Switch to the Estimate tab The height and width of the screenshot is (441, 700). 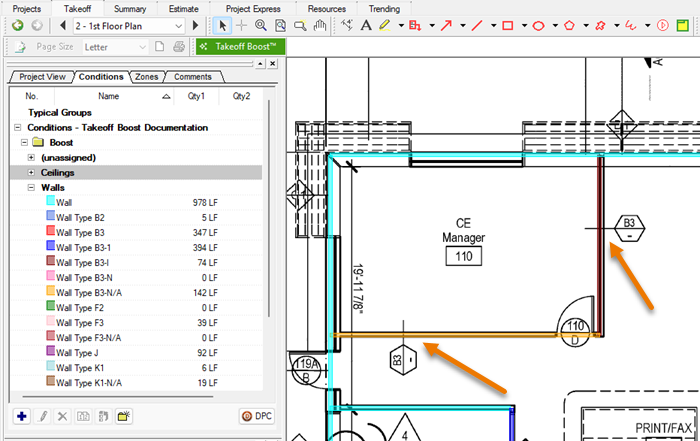pyautogui.click(x=182, y=8)
